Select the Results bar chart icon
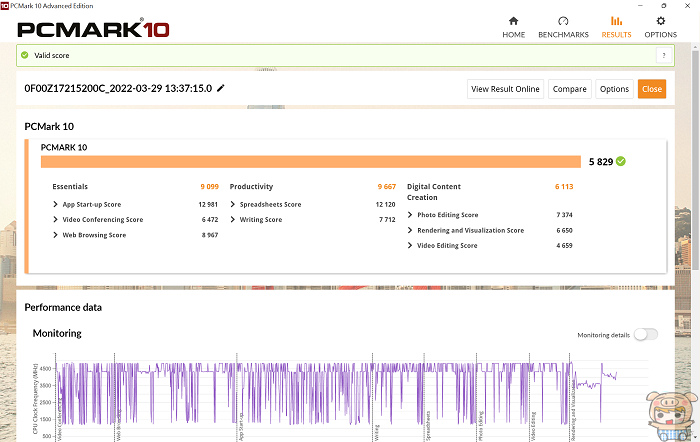This screenshot has width=700, height=442. [616, 21]
